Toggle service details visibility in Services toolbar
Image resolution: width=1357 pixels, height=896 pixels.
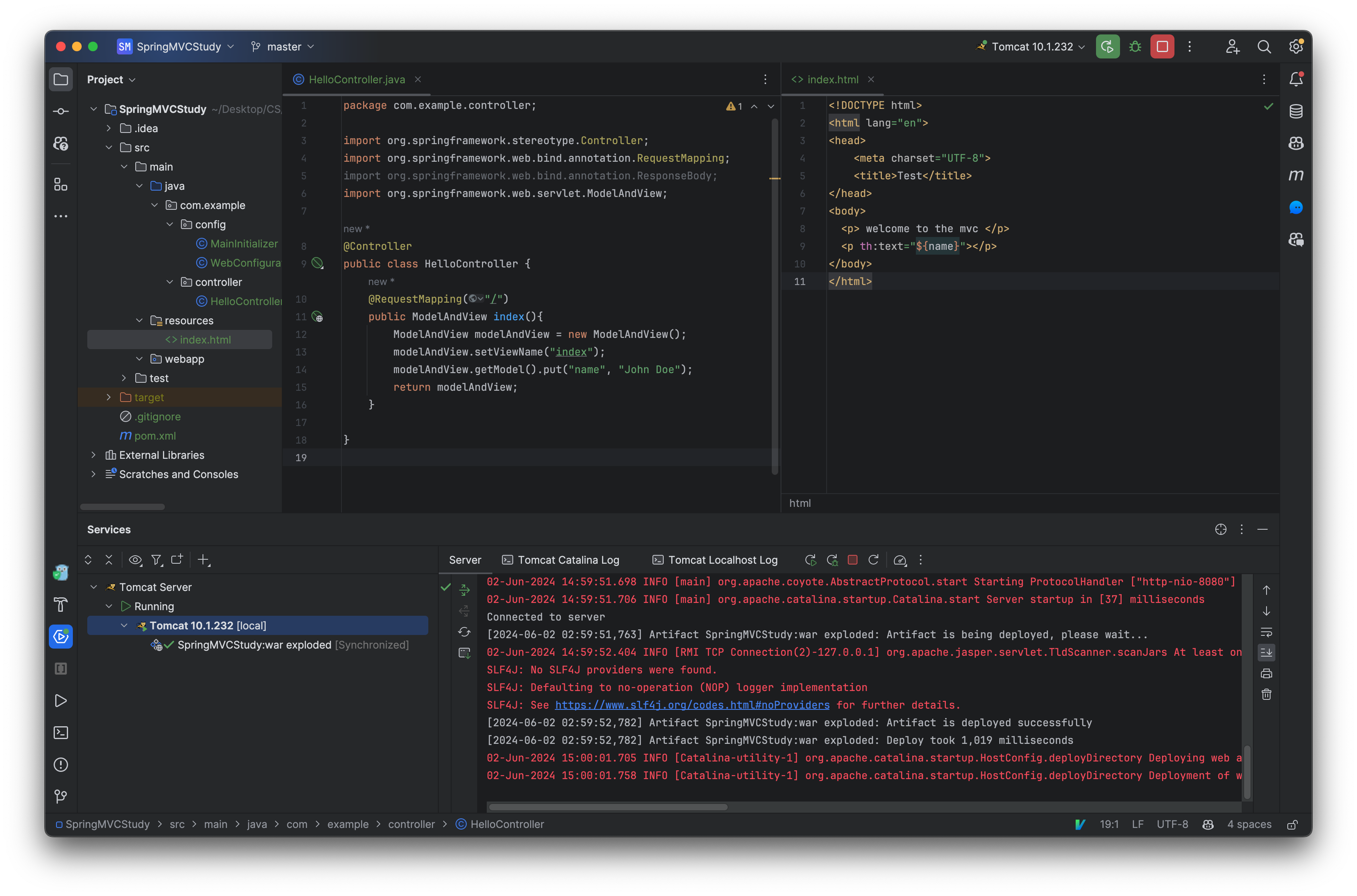pyautogui.click(x=135, y=560)
